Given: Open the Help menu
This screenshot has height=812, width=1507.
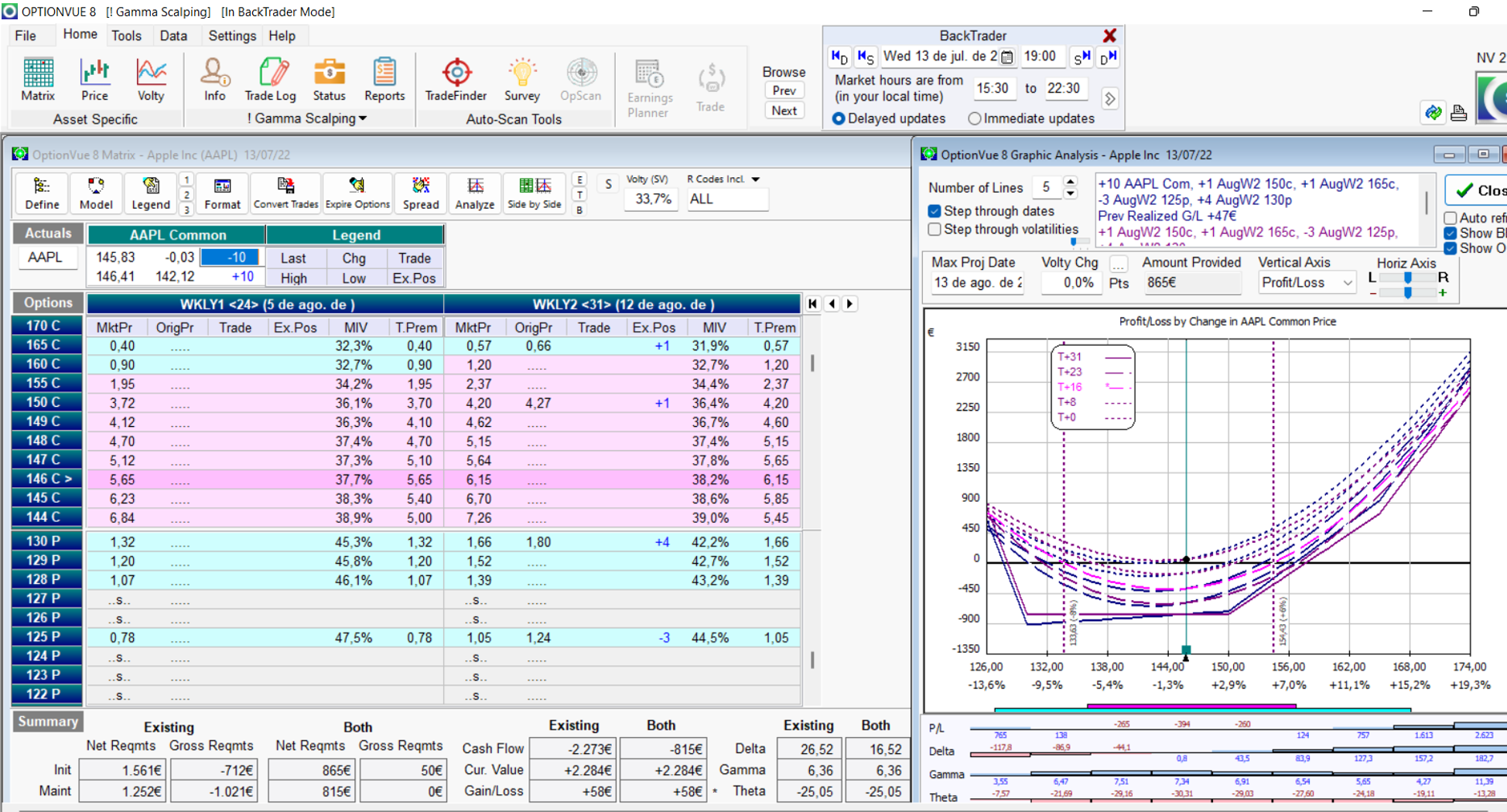Looking at the screenshot, I should [282, 36].
